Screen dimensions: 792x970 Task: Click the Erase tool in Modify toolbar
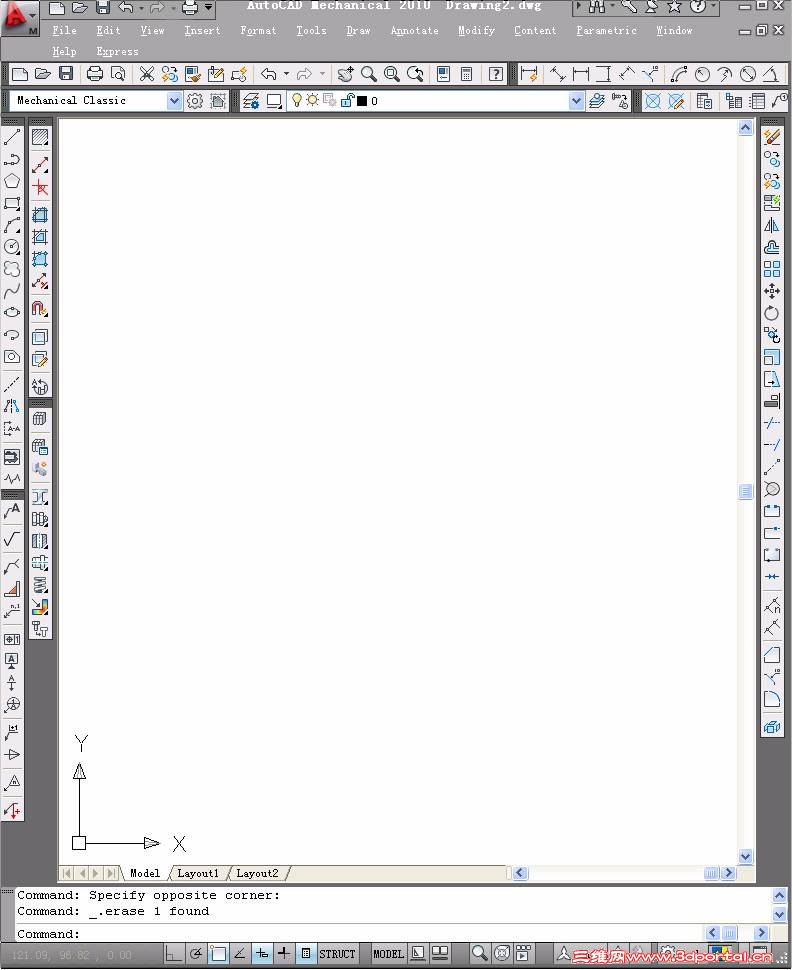[x=772, y=137]
